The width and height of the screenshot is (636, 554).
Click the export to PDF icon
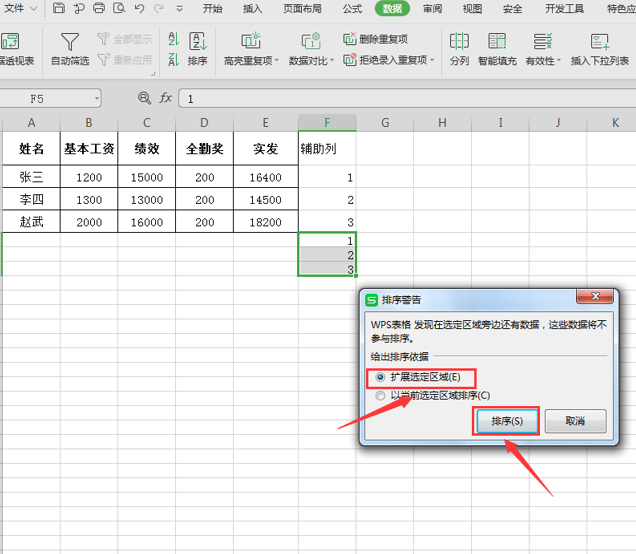[x=79, y=8]
